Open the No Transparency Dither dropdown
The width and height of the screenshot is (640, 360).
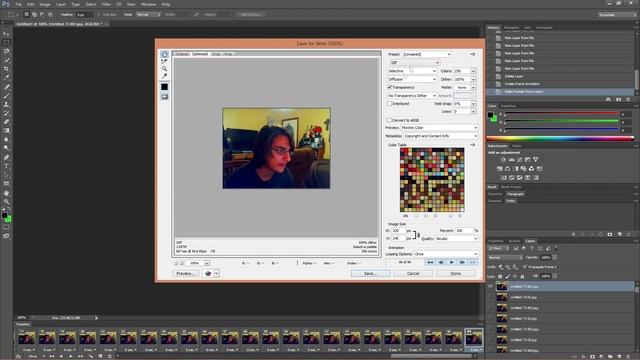[411, 96]
